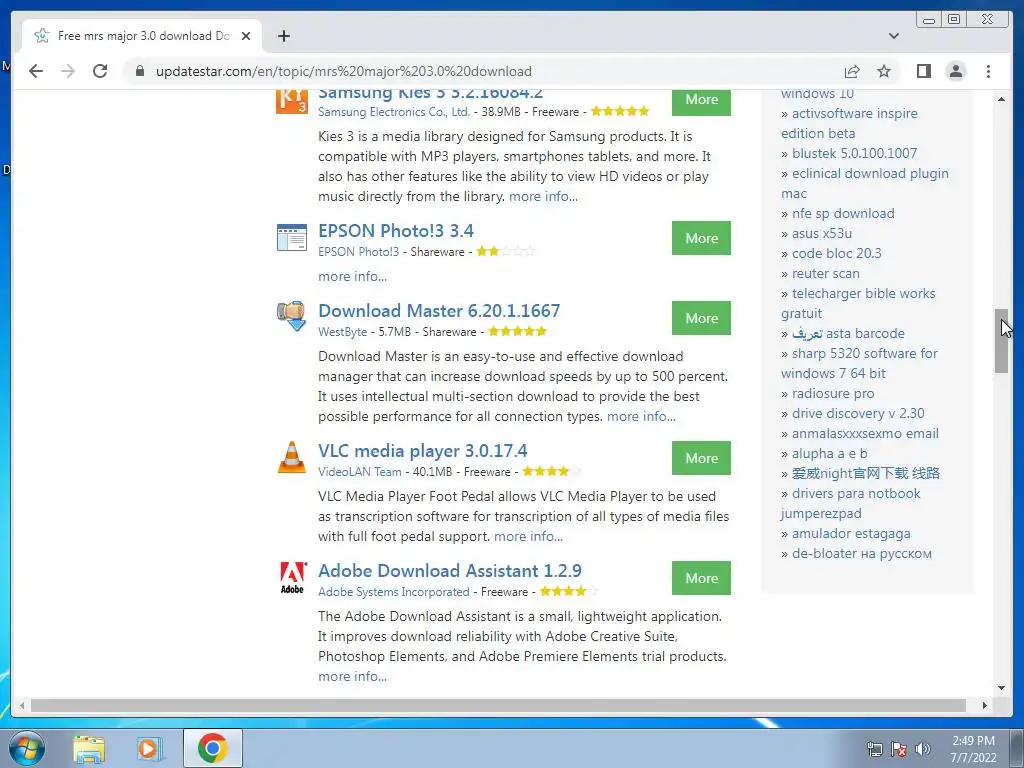Image resolution: width=1024 pixels, height=768 pixels.
Task: Open drive discovery v 2.30 link
Action: click(x=858, y=413)
